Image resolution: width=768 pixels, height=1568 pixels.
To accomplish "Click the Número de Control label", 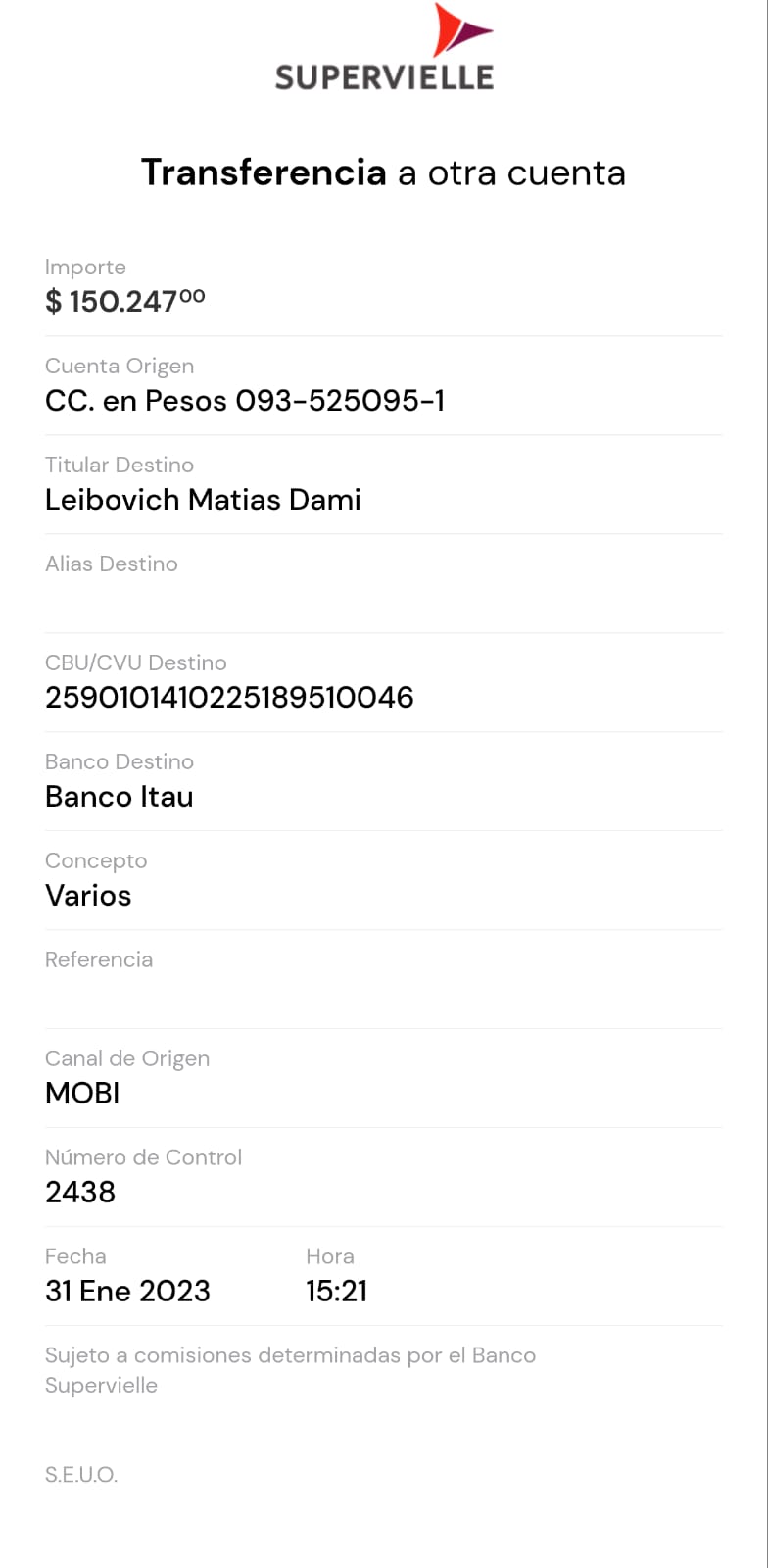I will tap(143, 1157).
